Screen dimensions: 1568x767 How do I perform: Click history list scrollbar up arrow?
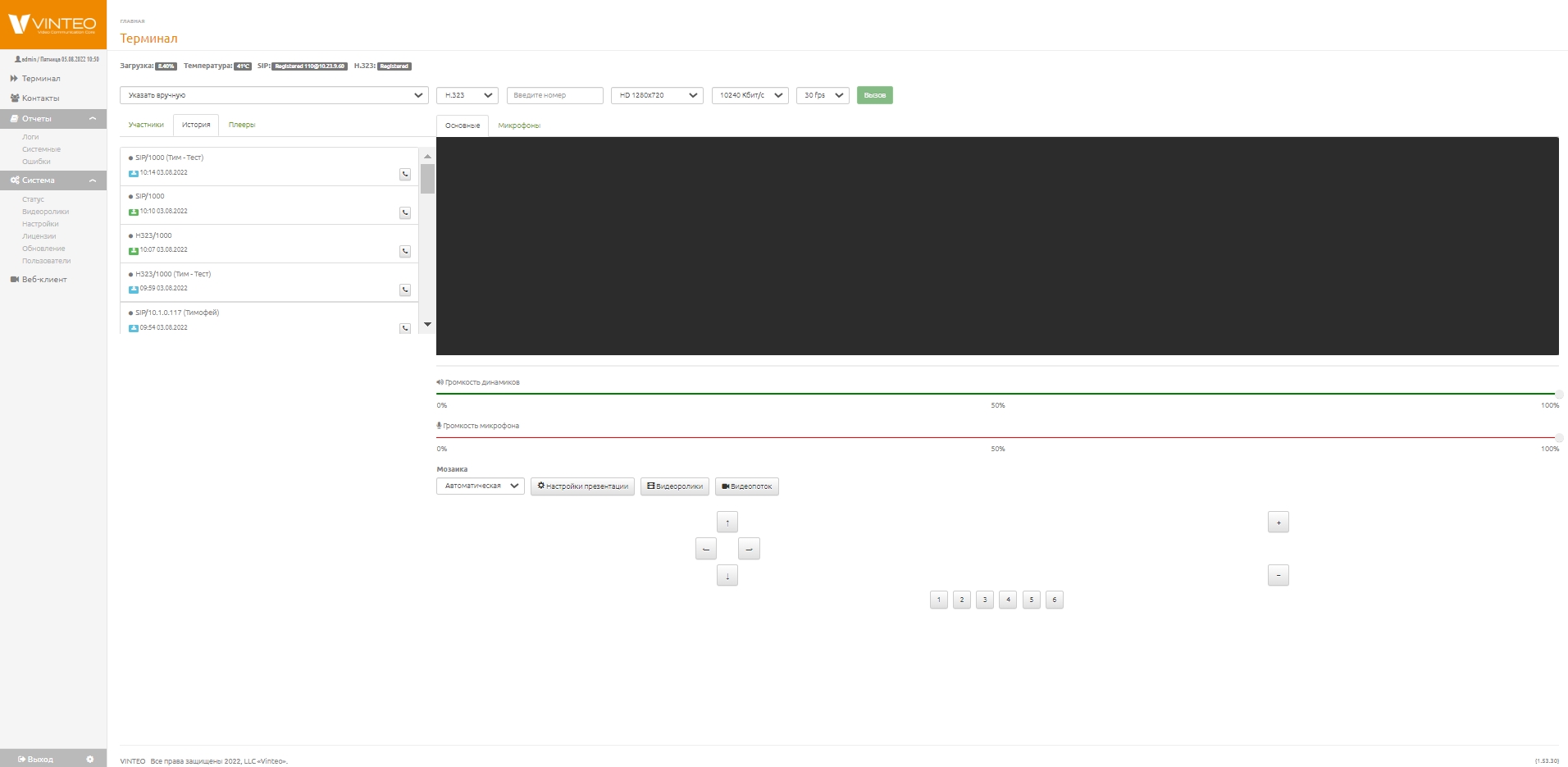click(427, 156)
